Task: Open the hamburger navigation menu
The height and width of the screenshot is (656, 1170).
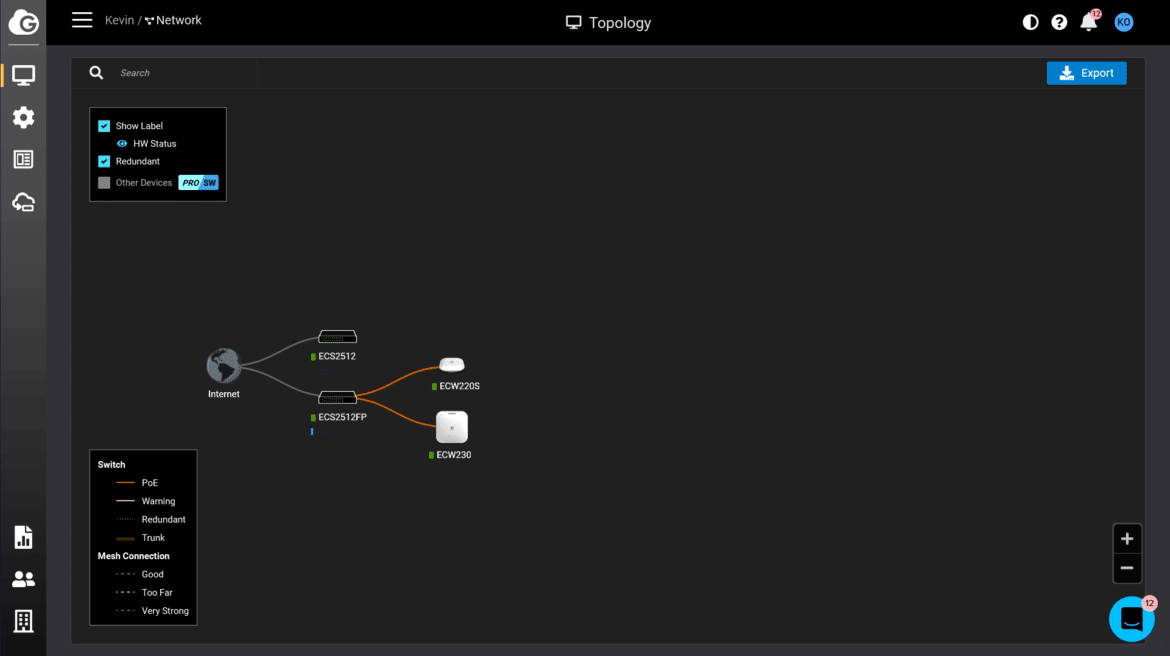Action: coord(82,20)
